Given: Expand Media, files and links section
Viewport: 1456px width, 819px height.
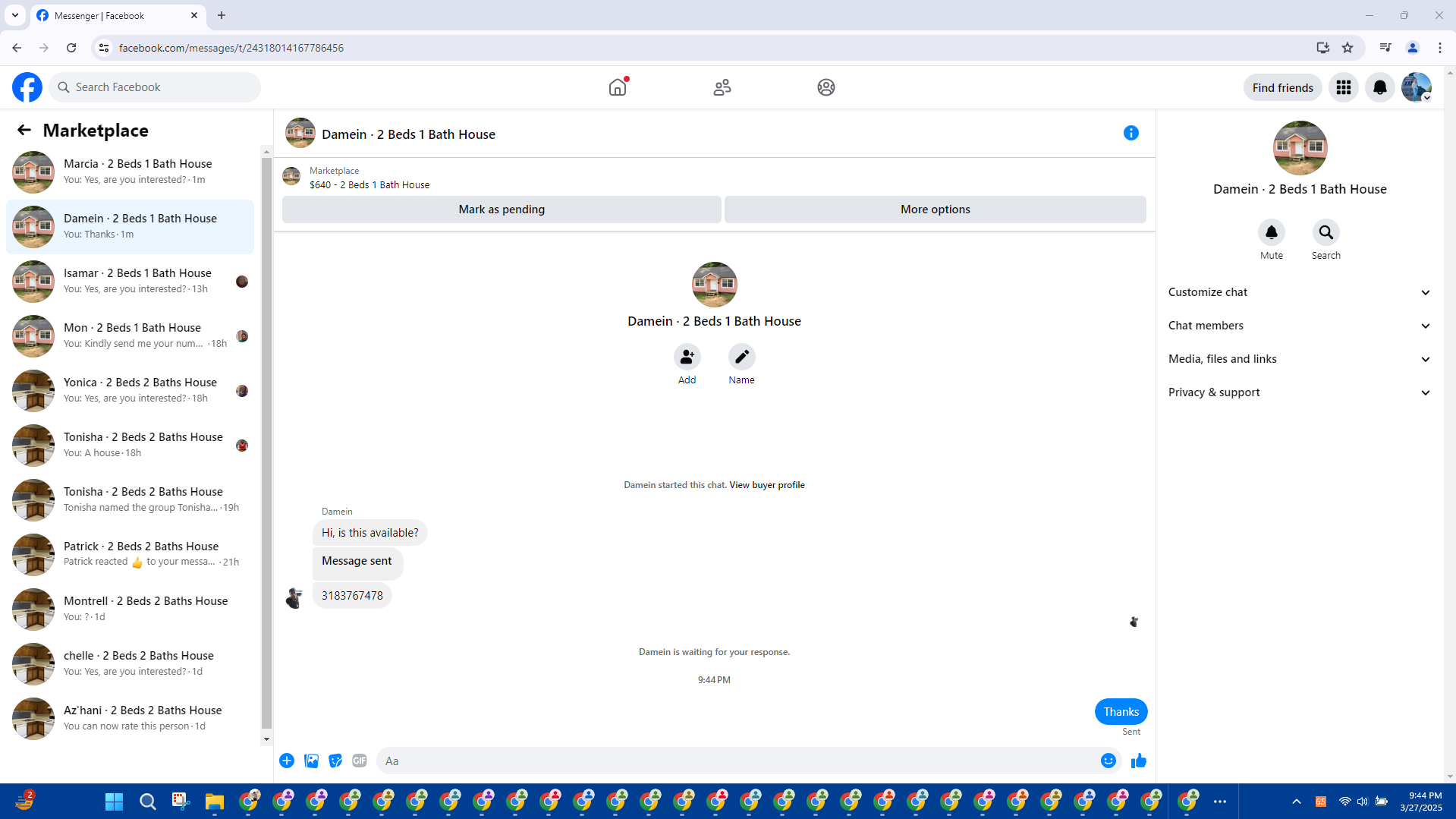Looking at the screenshot, I should 1300,359.
